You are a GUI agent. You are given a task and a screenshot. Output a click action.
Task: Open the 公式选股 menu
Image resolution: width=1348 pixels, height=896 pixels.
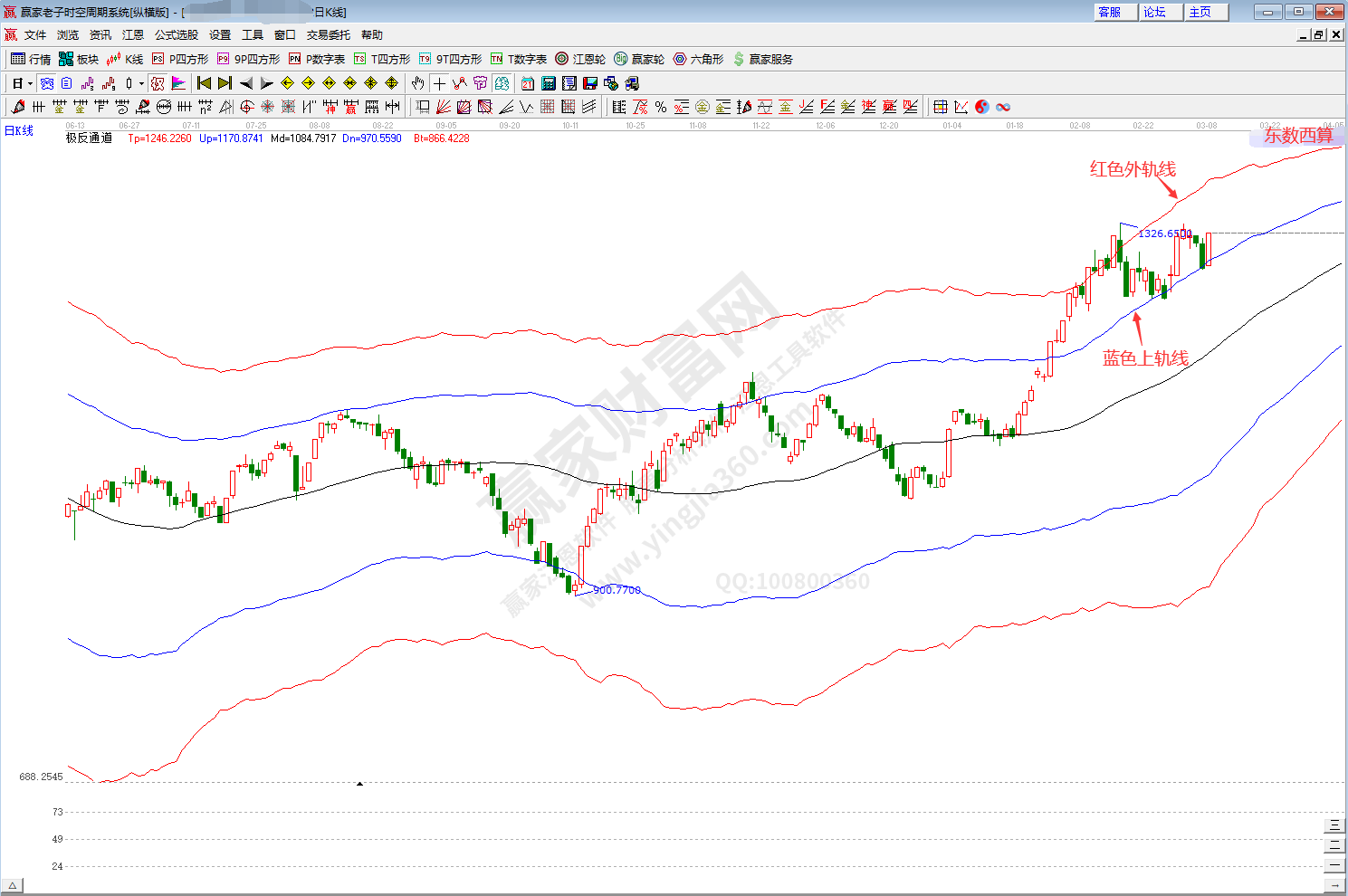point(176,35)
